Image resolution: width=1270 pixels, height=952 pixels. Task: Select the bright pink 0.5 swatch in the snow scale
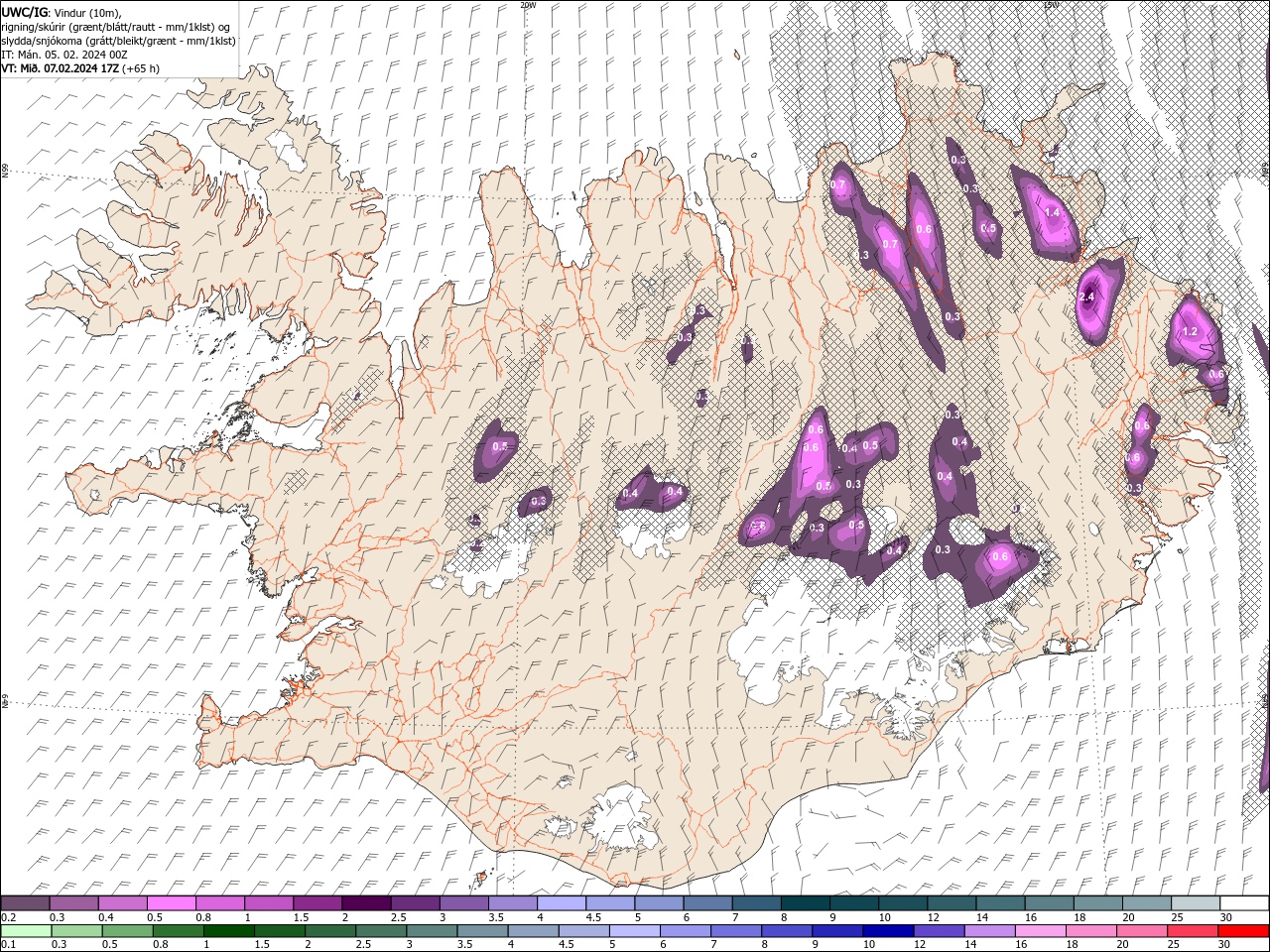[172, 903]
